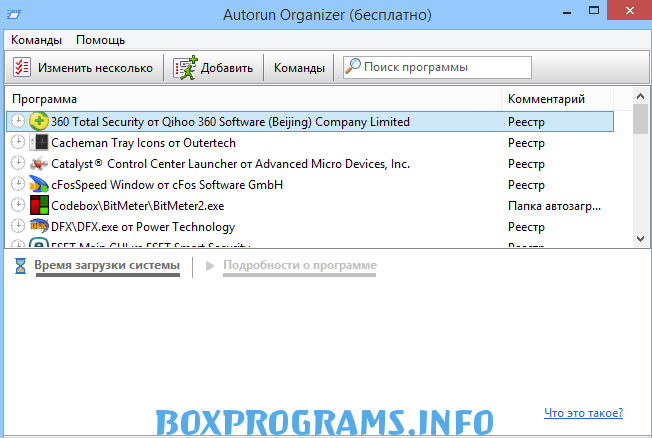Click clock icon beside Cacheman Tray Icons
This screenshot has width=652, height=438.
pos(18,142)
